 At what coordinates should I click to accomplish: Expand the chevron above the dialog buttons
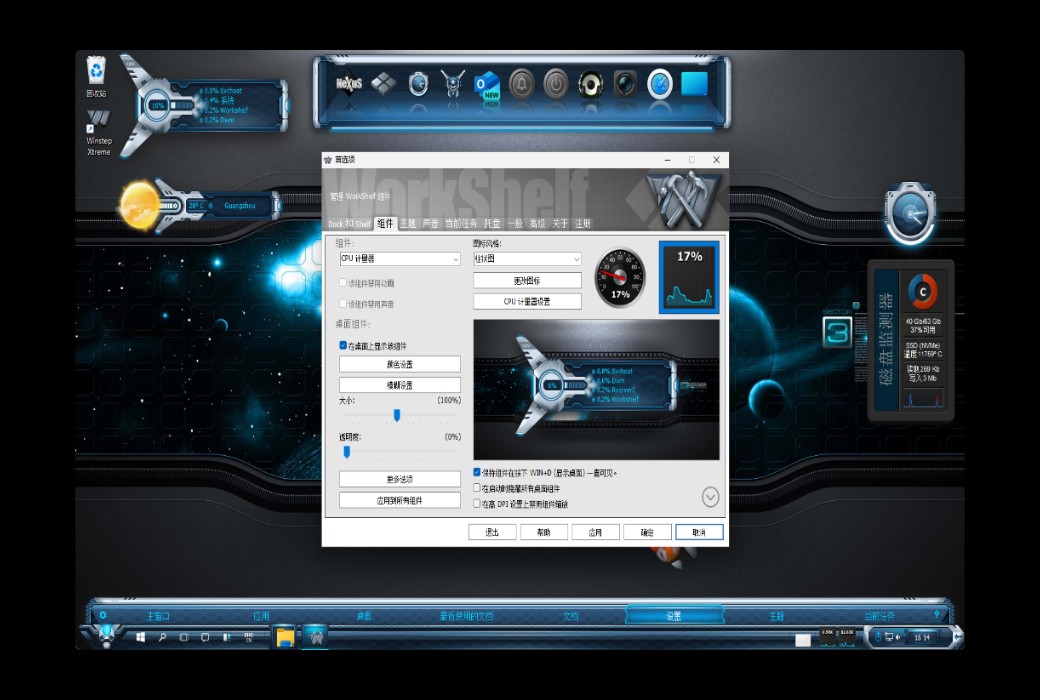tap(711, 497)
